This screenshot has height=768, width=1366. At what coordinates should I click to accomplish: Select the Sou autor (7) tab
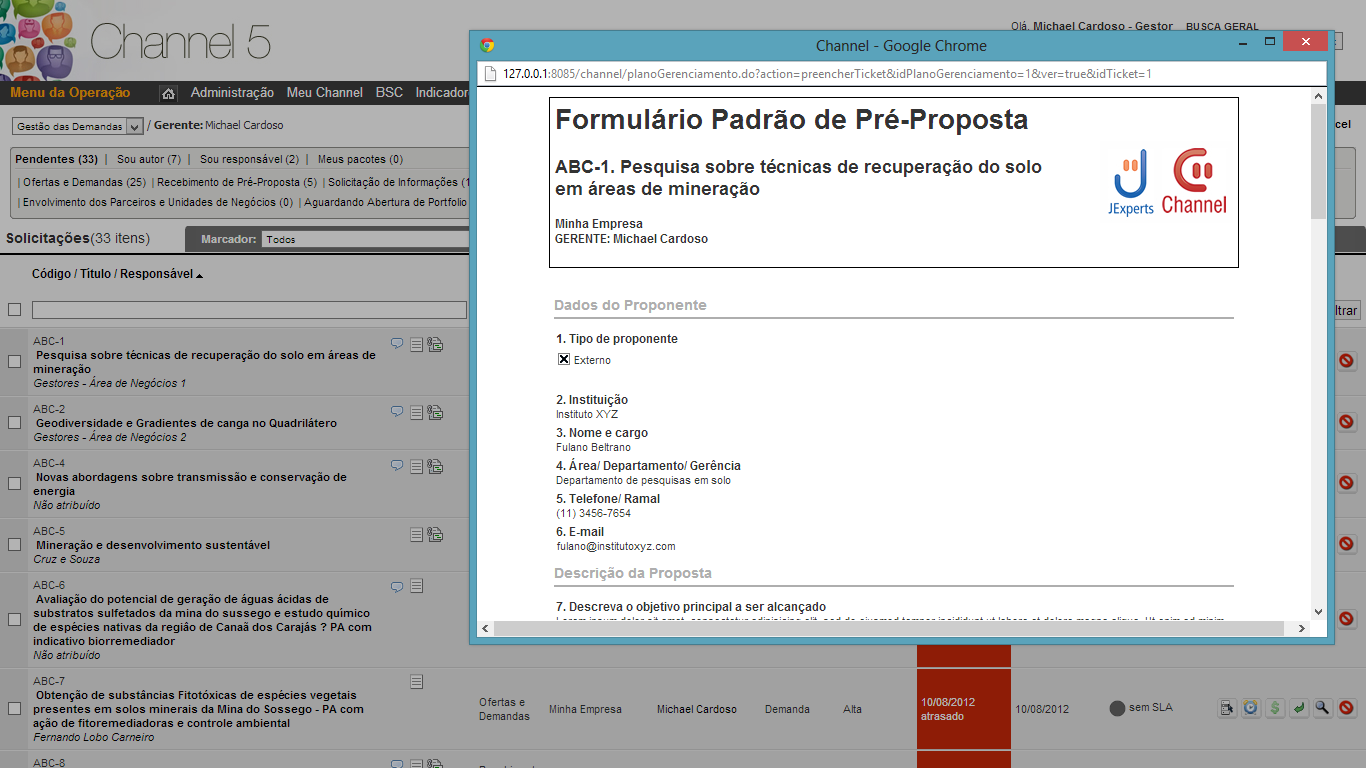click(149, 159)
